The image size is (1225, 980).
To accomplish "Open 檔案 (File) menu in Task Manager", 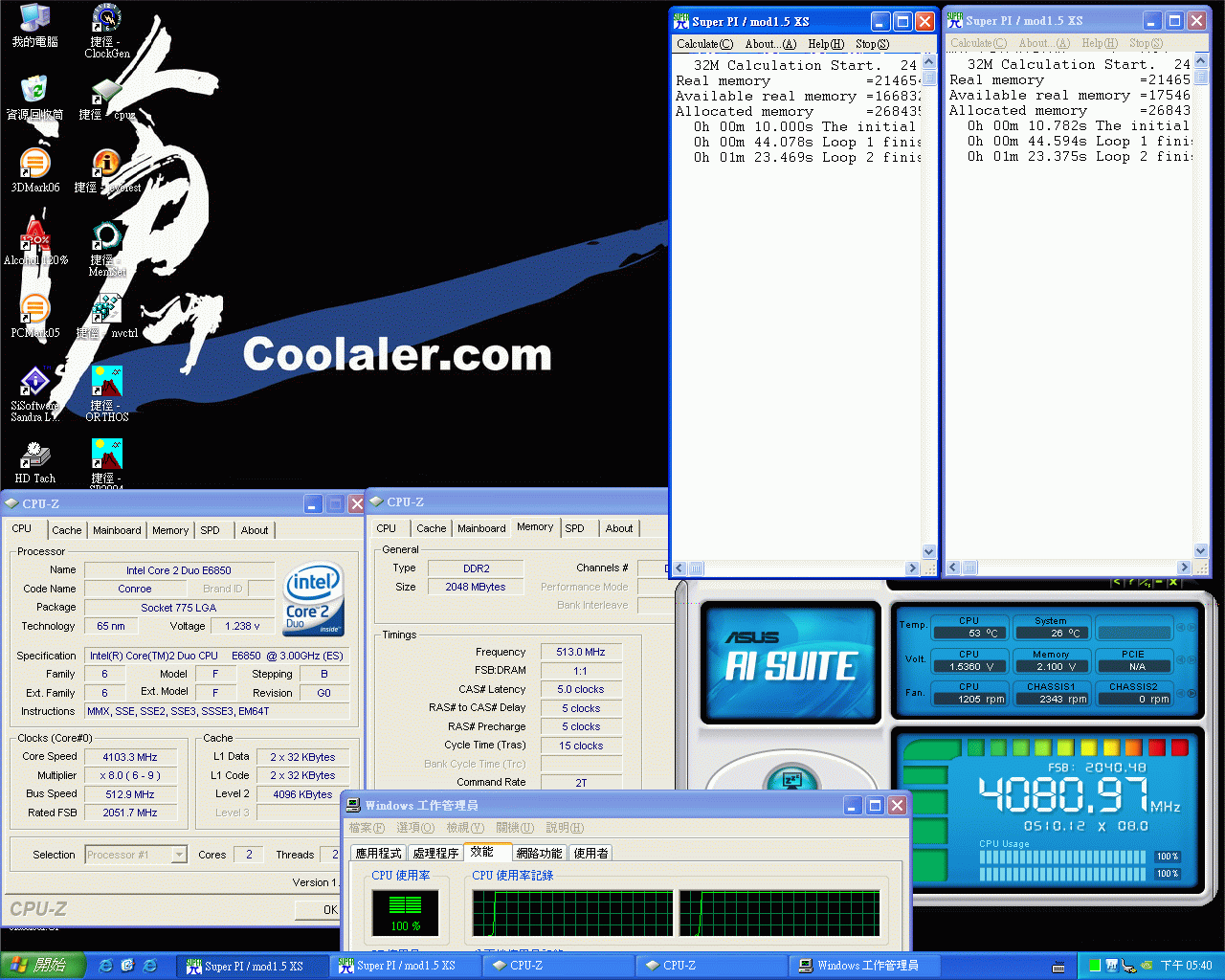I will click(x=367, y=828).
